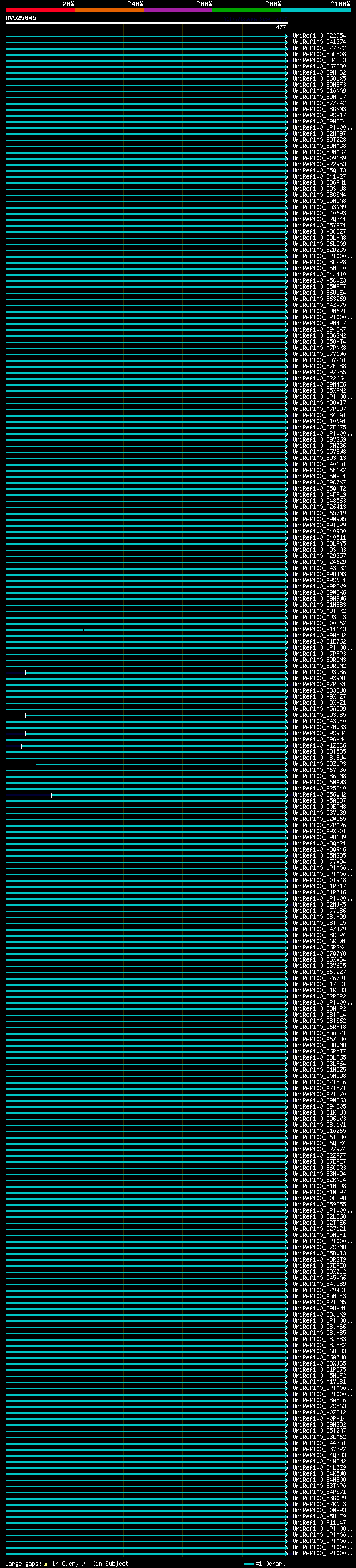
Task: Select the hit UniRef100_A1Z3C6
Action: [x=319, y=746]
